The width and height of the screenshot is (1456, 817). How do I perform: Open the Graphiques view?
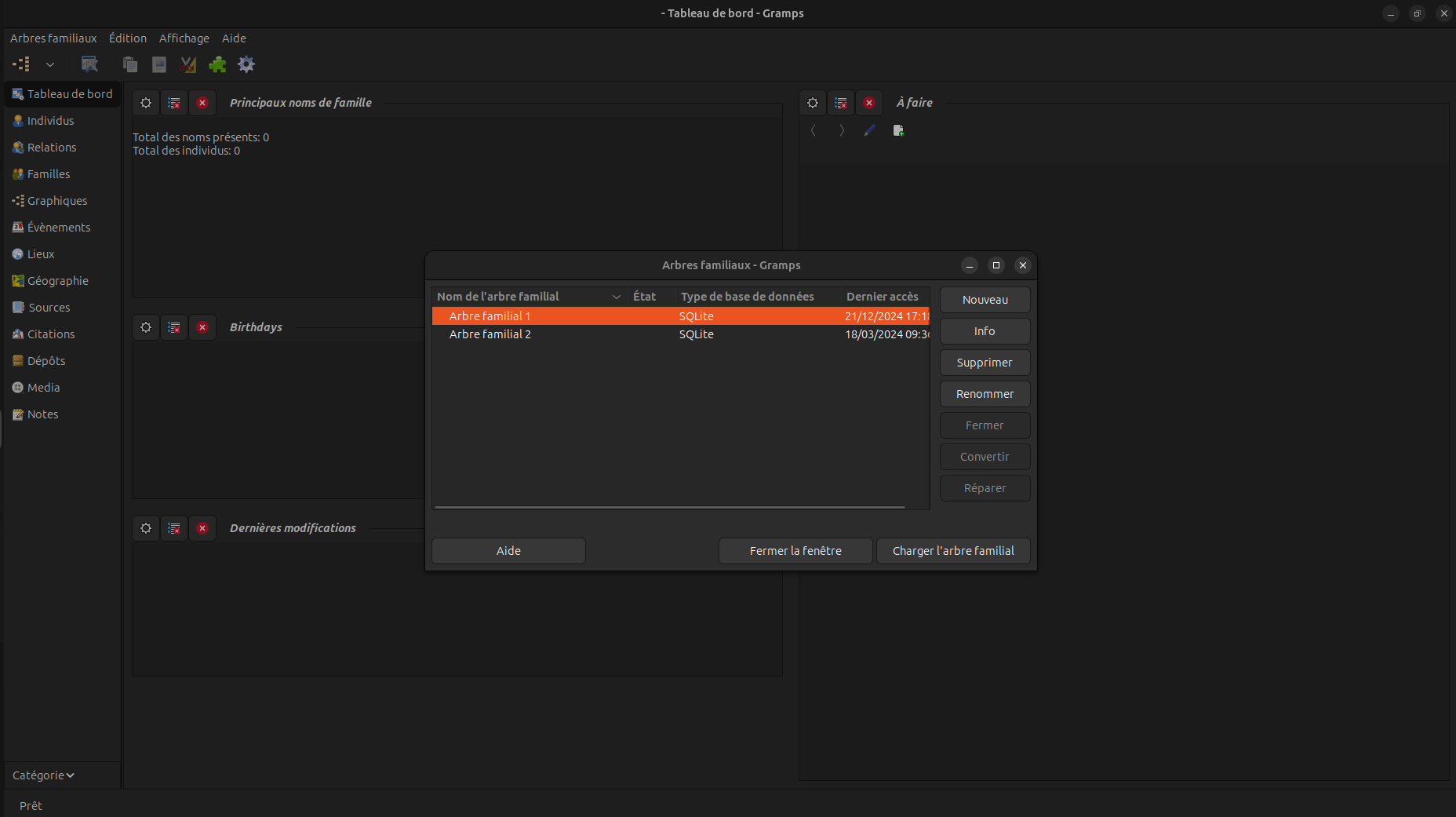coord(63,201)
